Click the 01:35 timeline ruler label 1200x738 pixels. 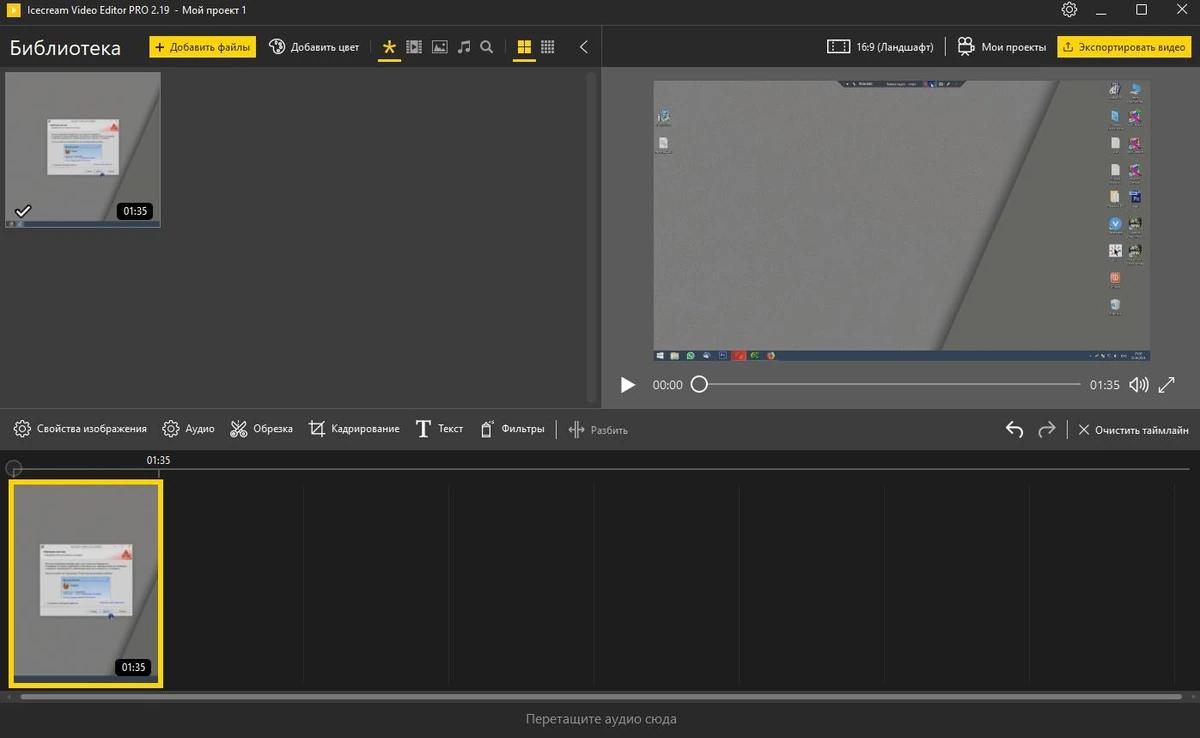[x=158, y=461]
